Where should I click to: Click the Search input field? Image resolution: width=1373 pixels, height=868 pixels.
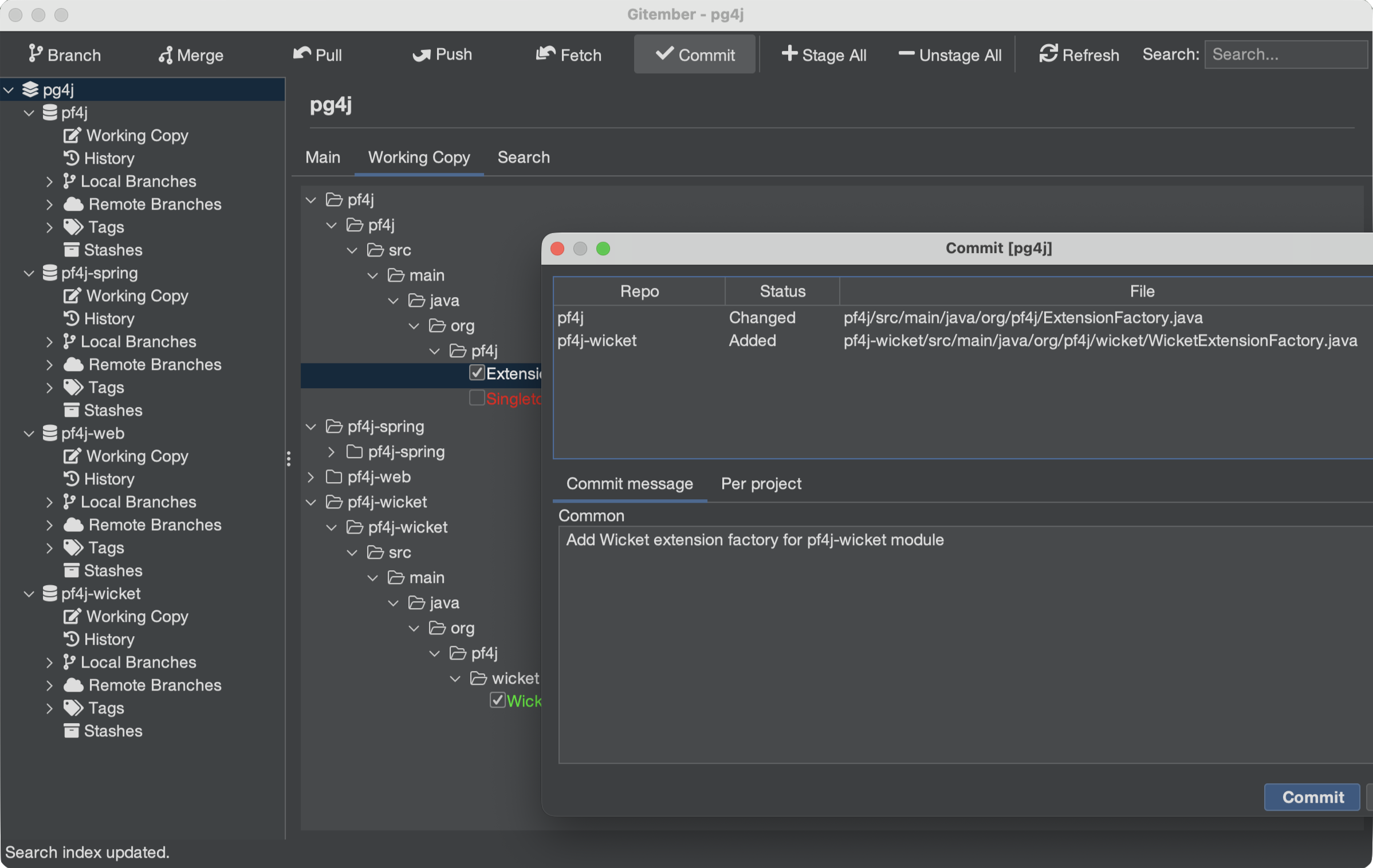1286,54
